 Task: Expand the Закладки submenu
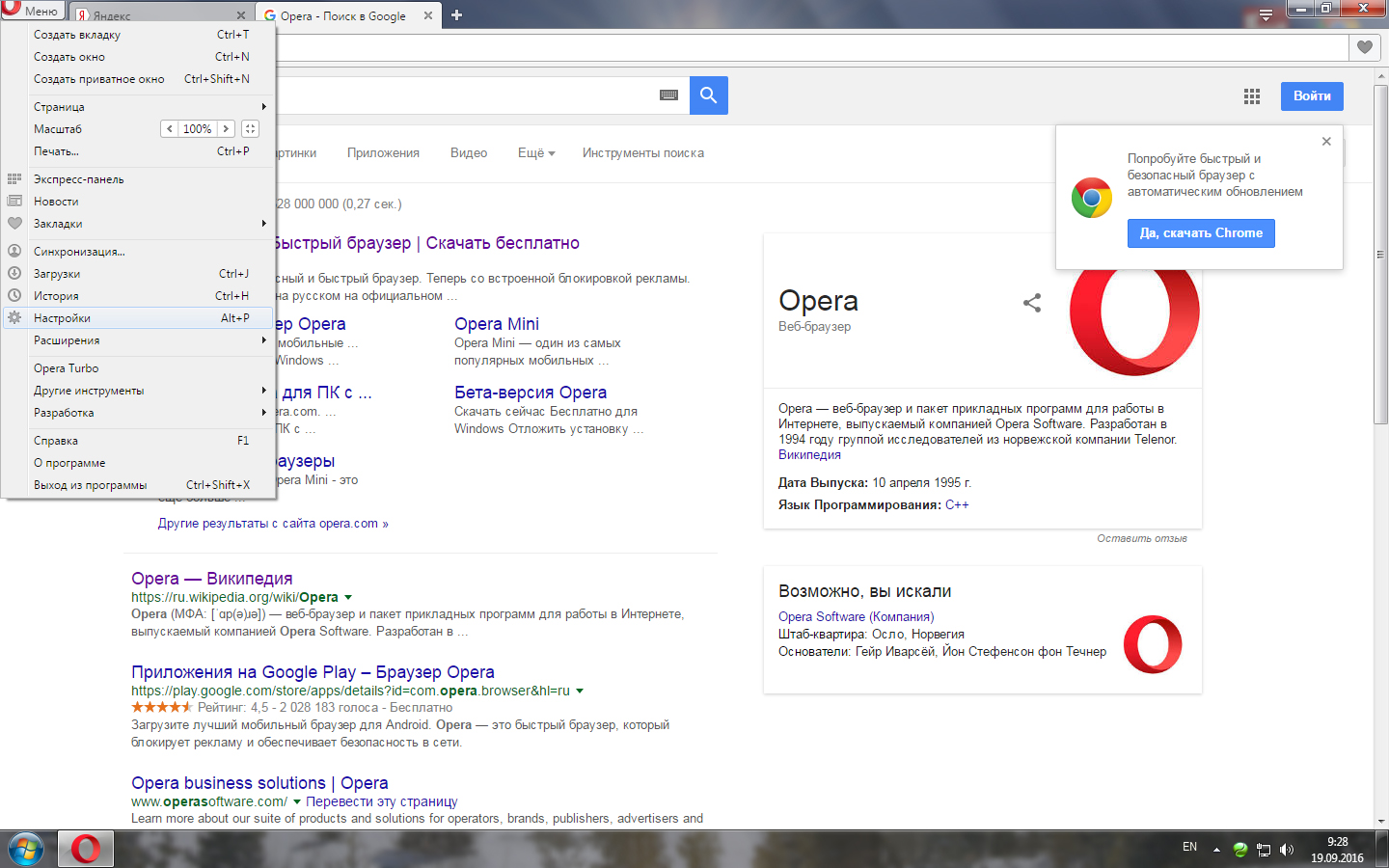tap(139, 224)
